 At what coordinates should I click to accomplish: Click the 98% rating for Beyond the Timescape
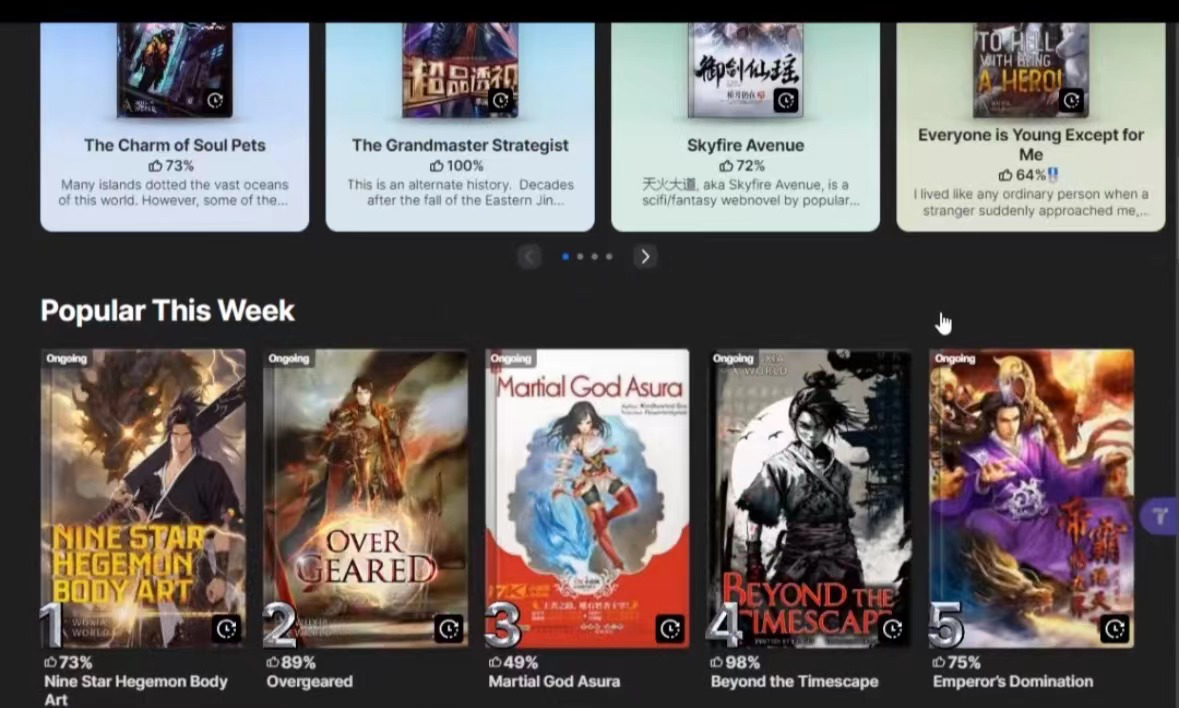(742, 662)
